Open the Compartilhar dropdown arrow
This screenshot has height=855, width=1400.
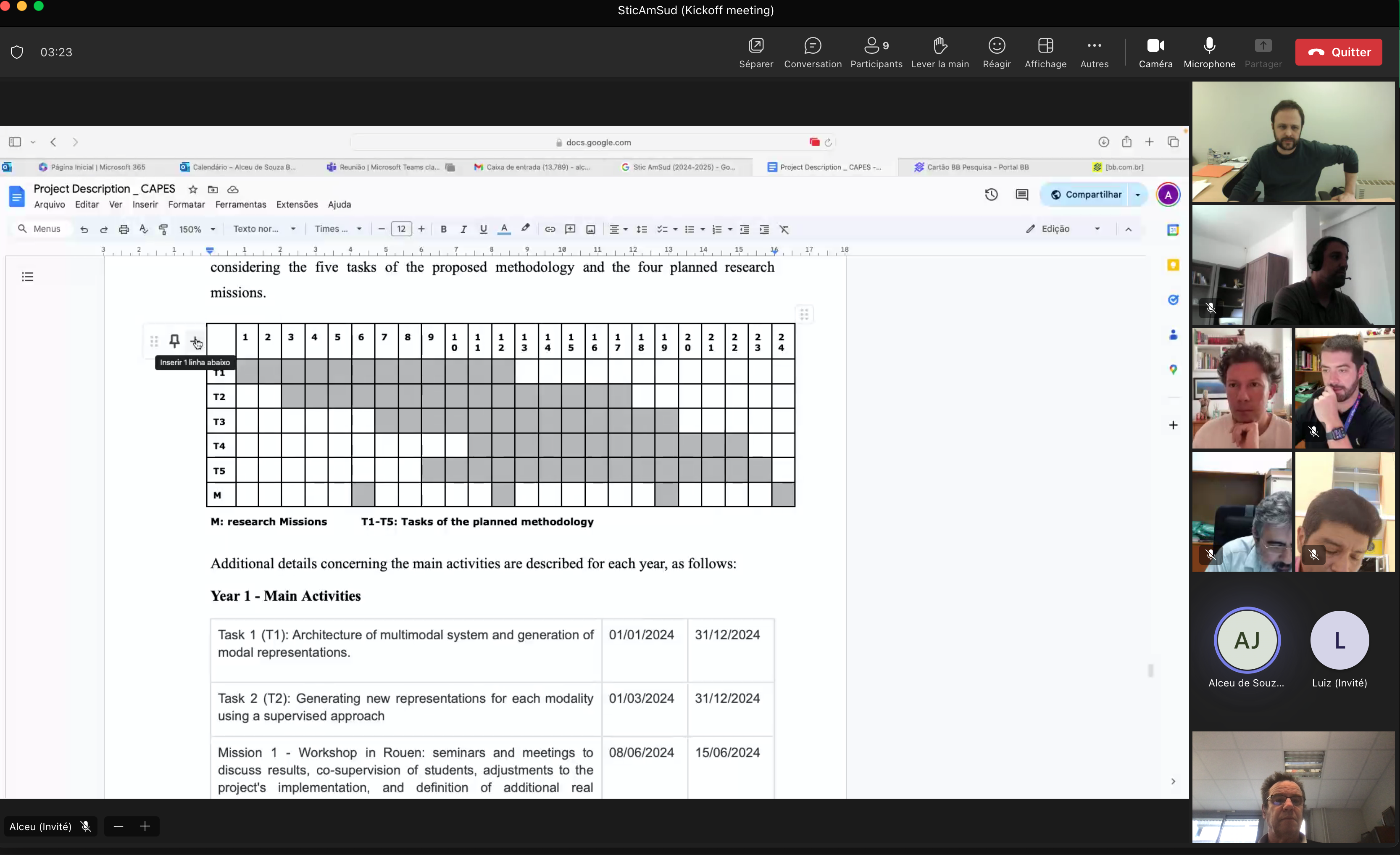click(x=1137, y=195)
